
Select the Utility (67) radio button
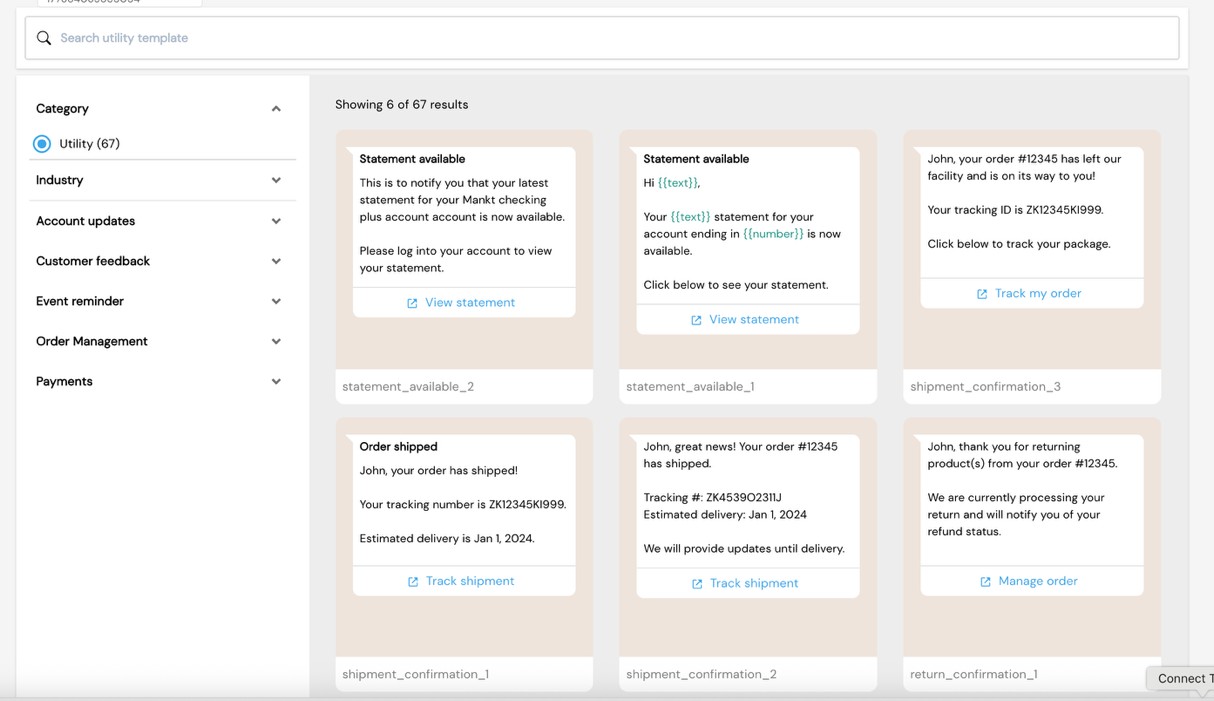coord(42,144)
